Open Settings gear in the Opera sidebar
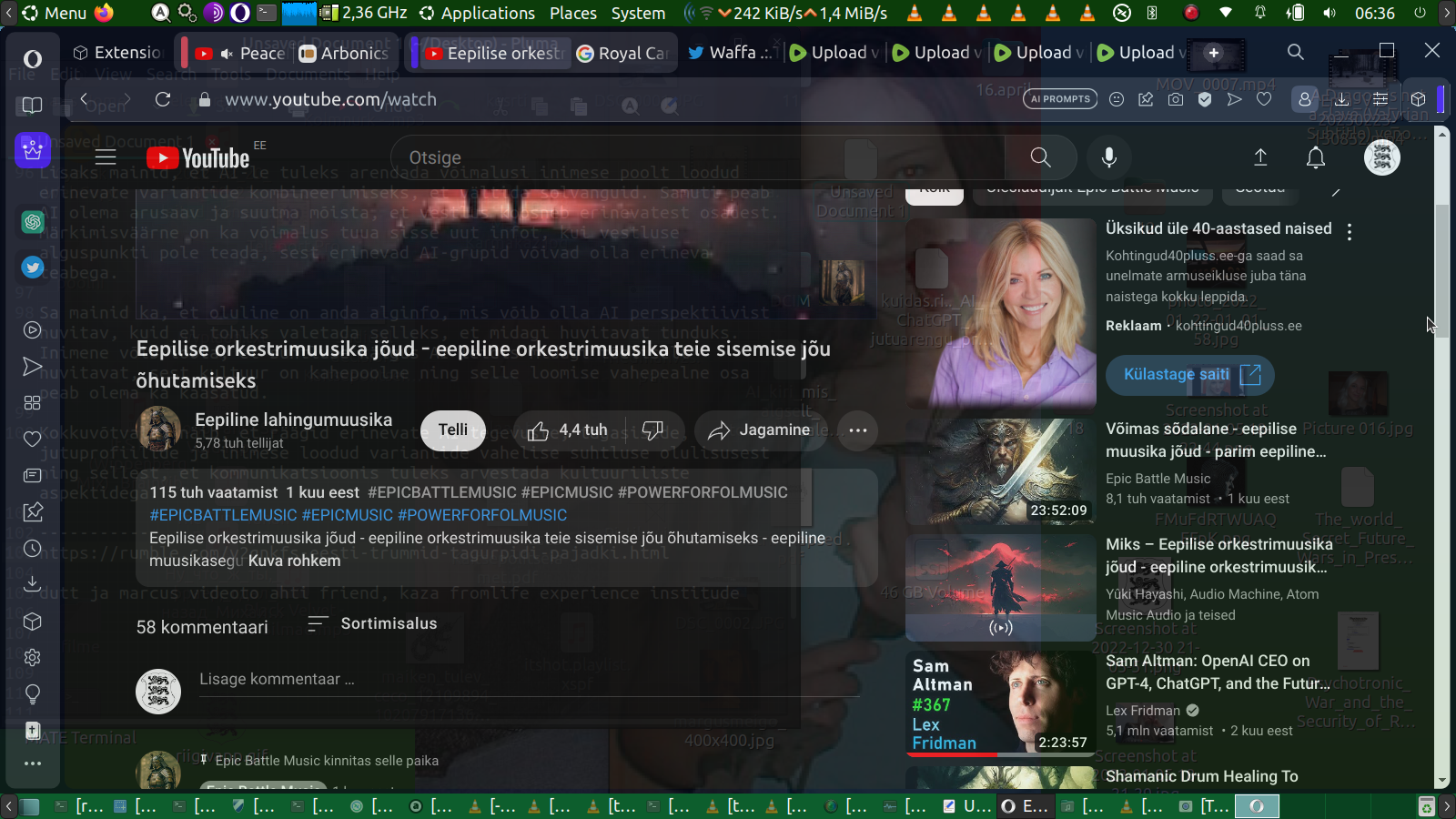1456x819 pixels. (x=33, y=658)
